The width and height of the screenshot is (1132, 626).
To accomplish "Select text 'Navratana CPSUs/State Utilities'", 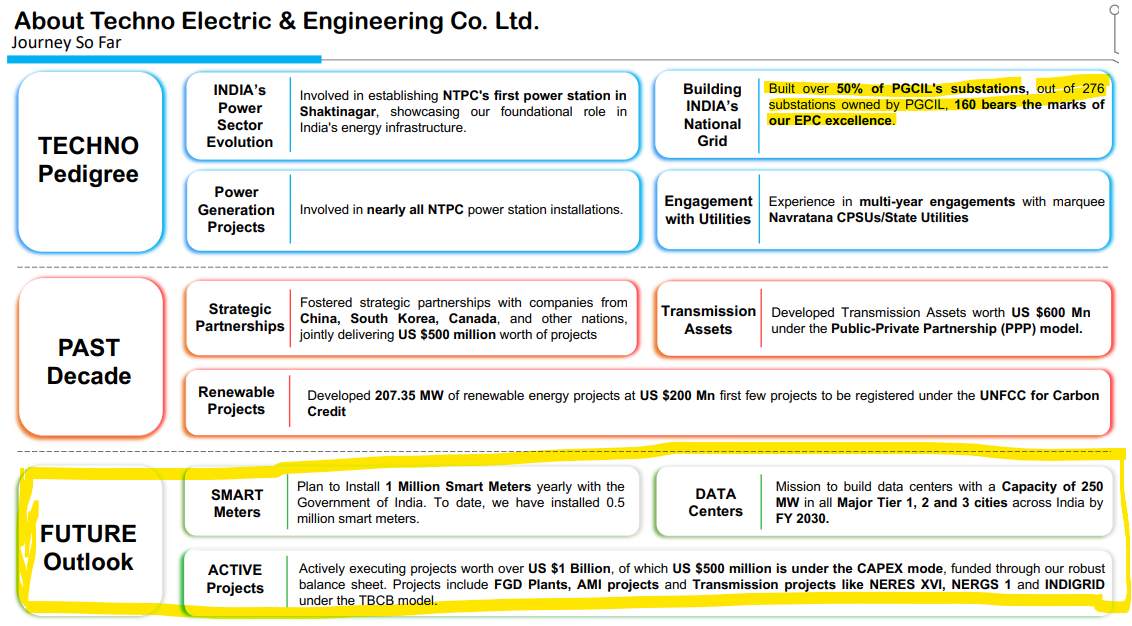I will (868, 217).
